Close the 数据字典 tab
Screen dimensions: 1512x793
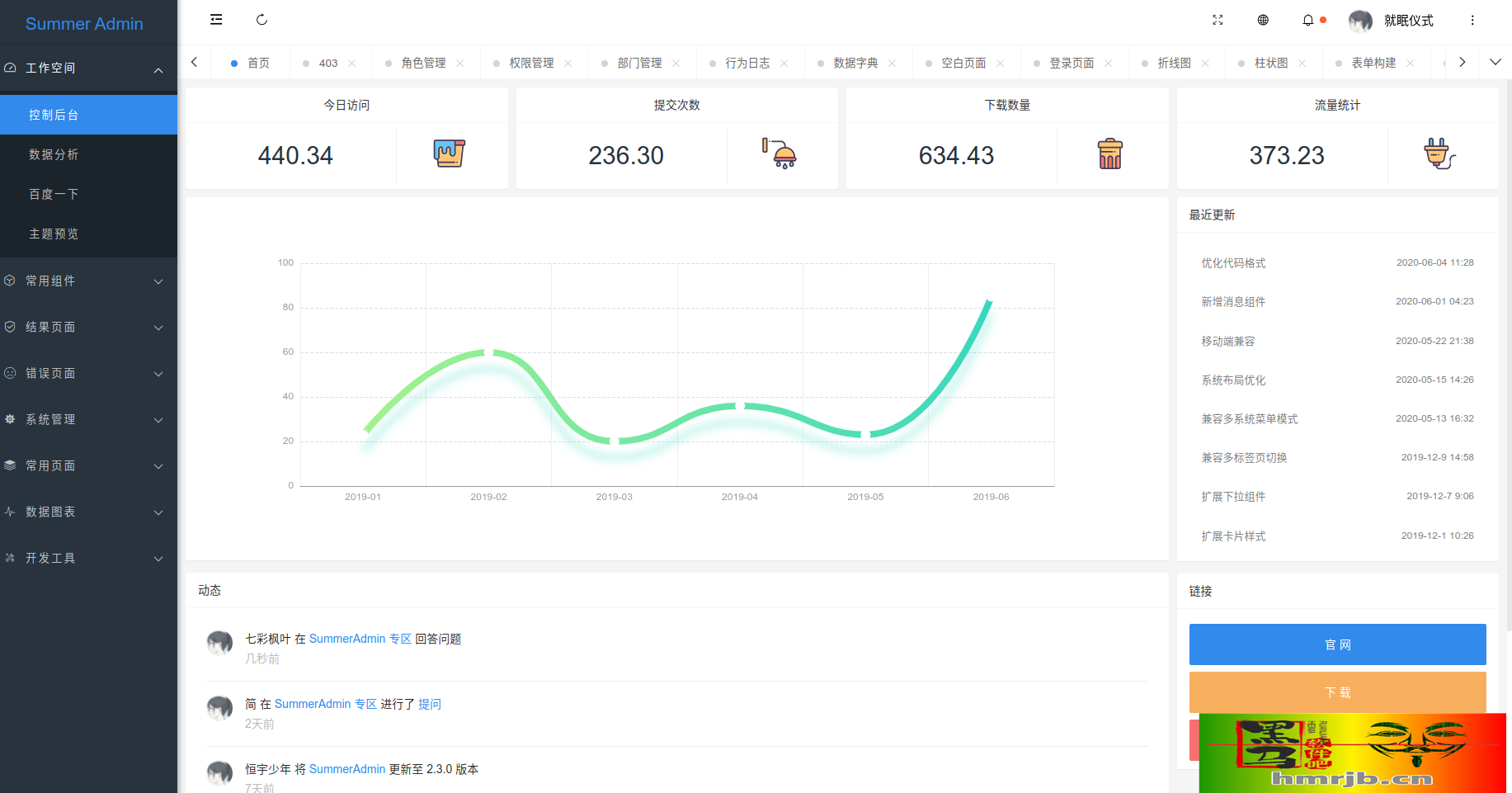(x=893, y=64)
